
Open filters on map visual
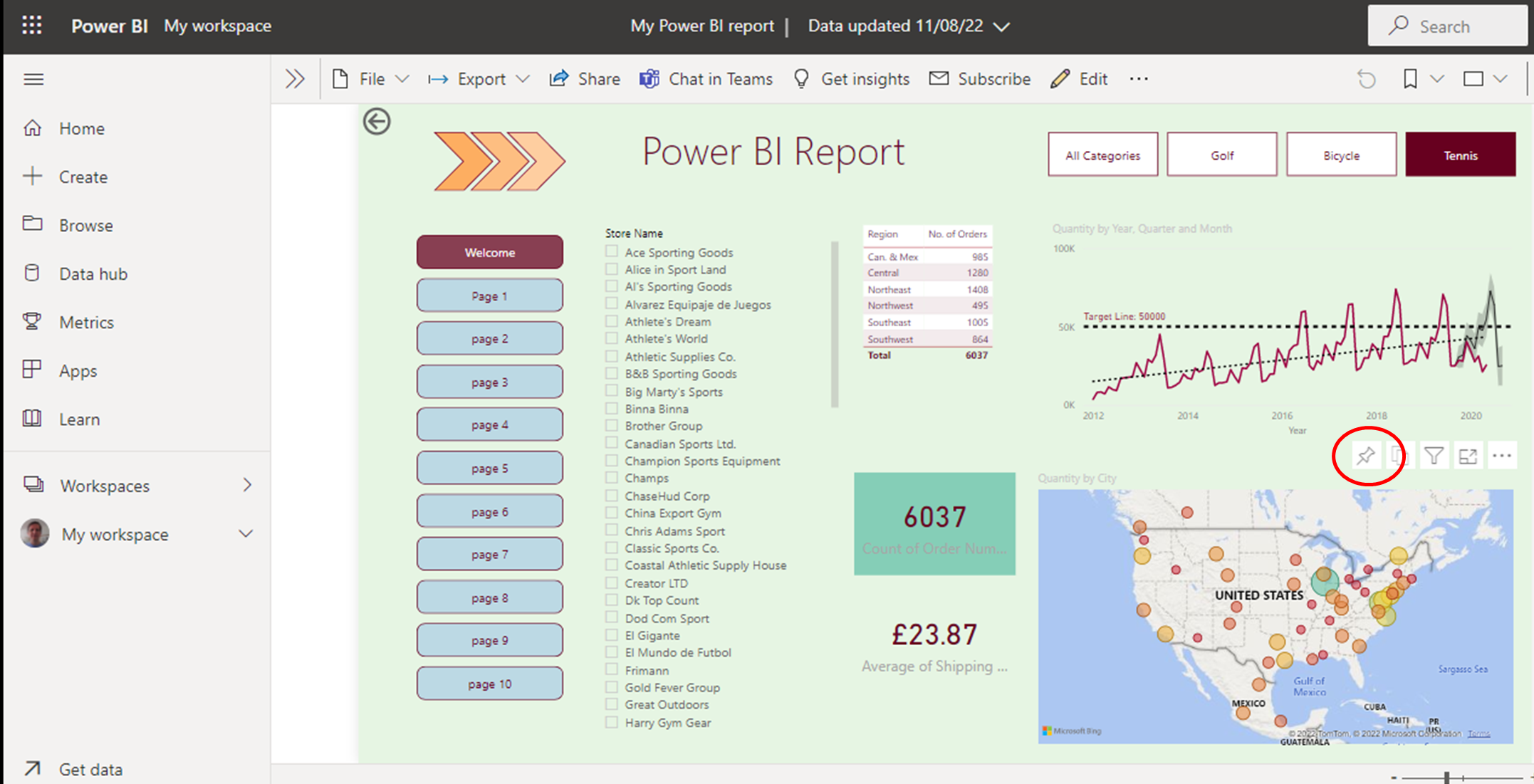pos(1434,456)
